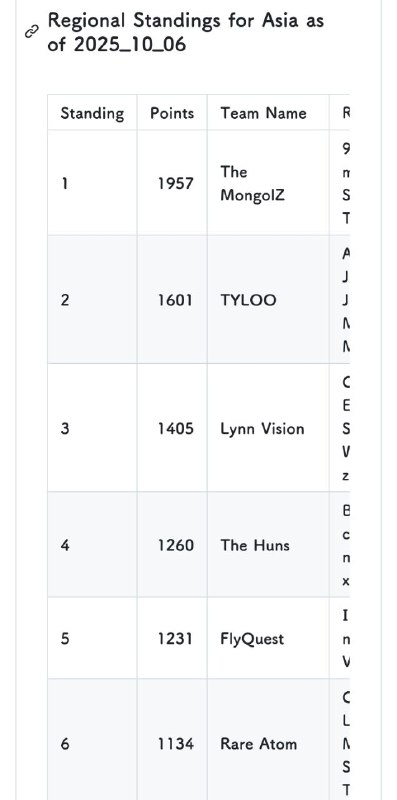Image resolution: width=397 pixels, height=800 pixels.
Task: Click the Regional Standings for Asia heading
Action: pyautogui.click(x=186, y=32)
